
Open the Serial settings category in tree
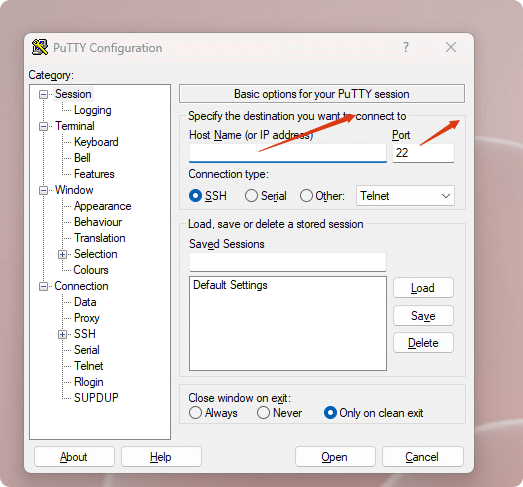click(87, 350)
